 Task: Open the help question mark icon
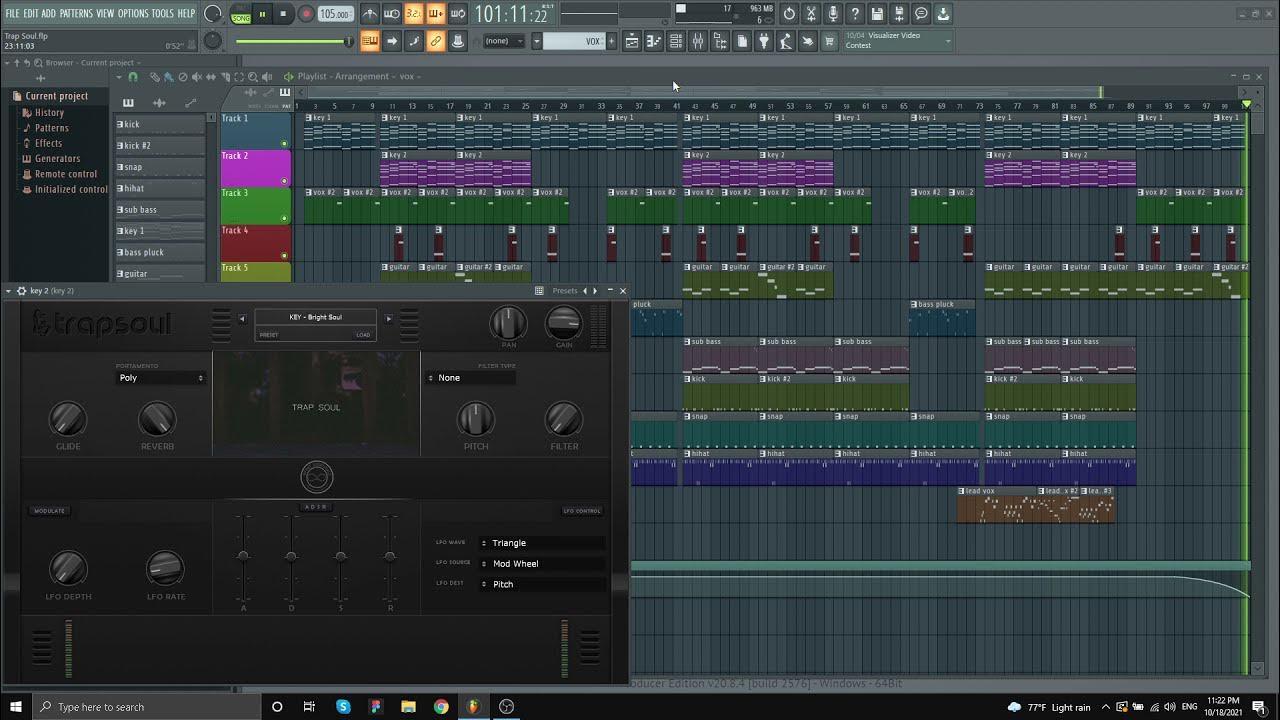pos(854,14)
